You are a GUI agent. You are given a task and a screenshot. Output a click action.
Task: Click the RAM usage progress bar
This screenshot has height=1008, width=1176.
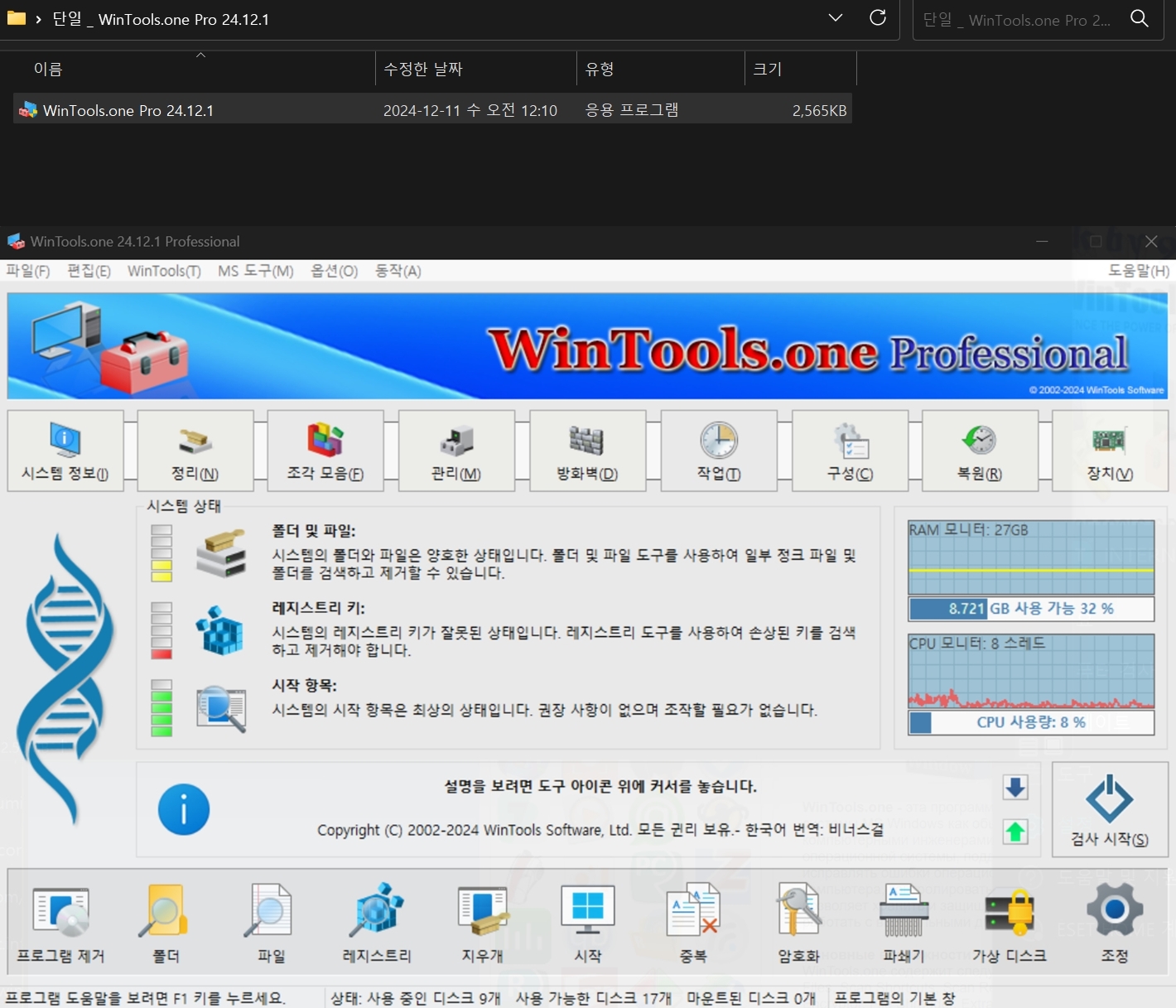(1031, 609)
